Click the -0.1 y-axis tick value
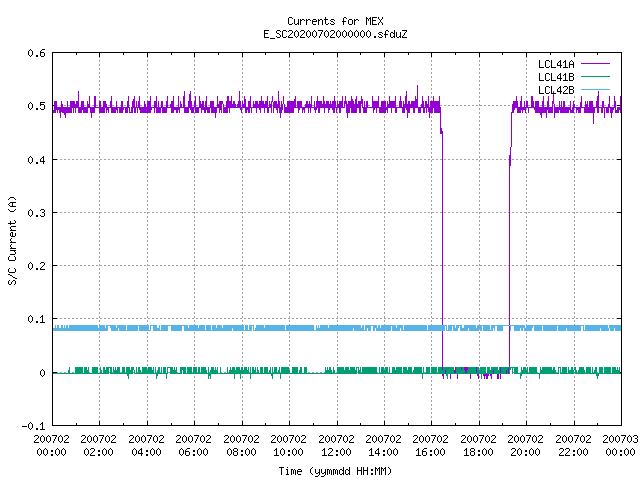 click(33, 426)
